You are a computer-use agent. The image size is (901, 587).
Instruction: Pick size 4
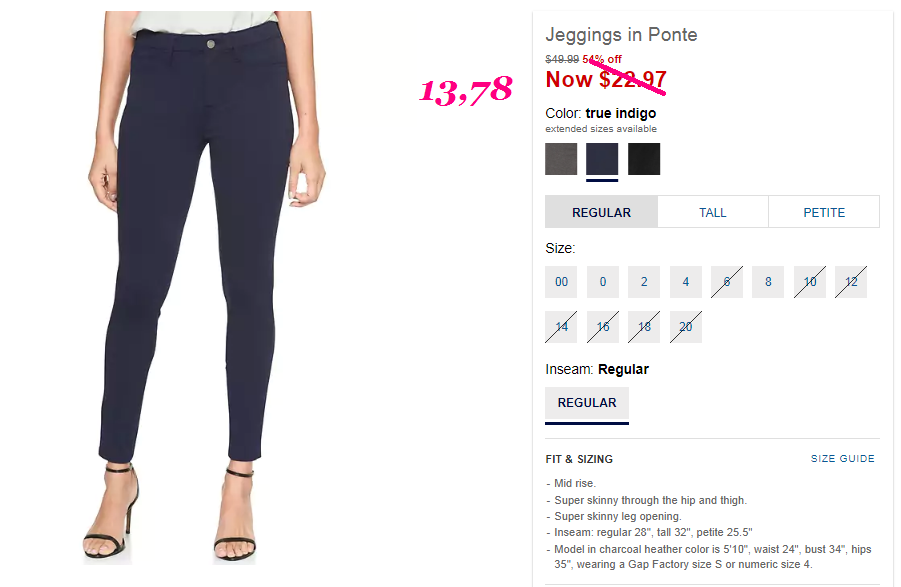point(686,282)
